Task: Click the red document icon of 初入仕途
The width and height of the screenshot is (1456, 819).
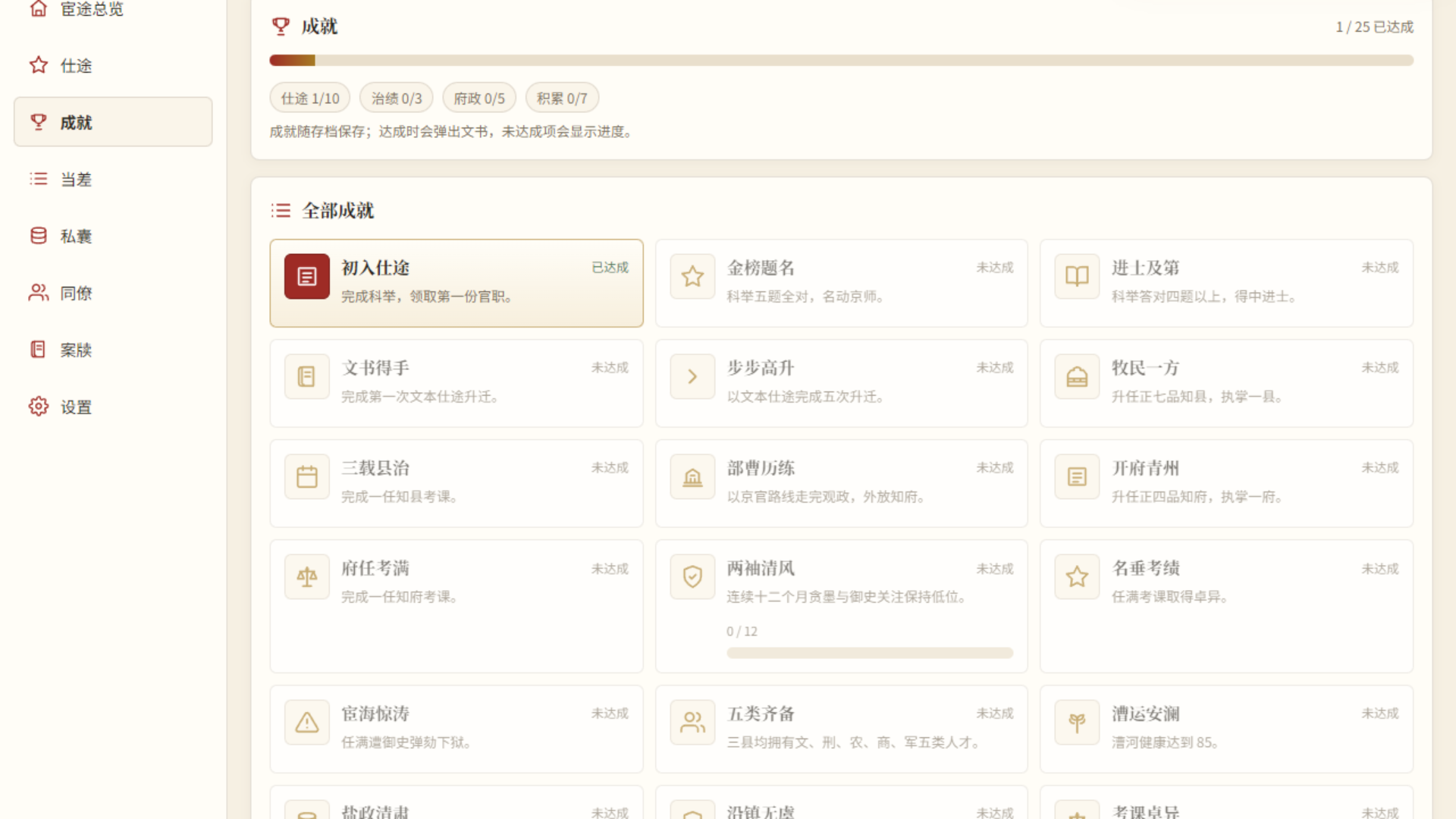Action: (x=307, y=276)
